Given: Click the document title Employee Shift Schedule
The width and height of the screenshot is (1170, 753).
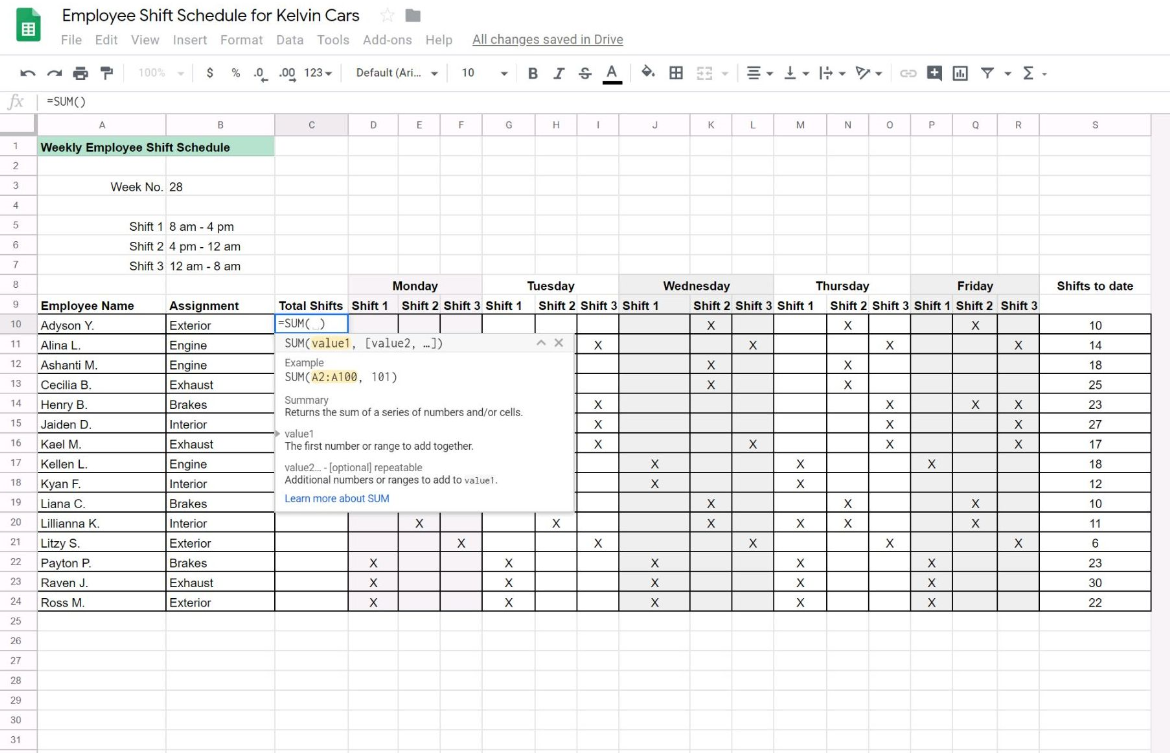Looking at the screenshot, I should pyautogui.click(x=210, y=15).
